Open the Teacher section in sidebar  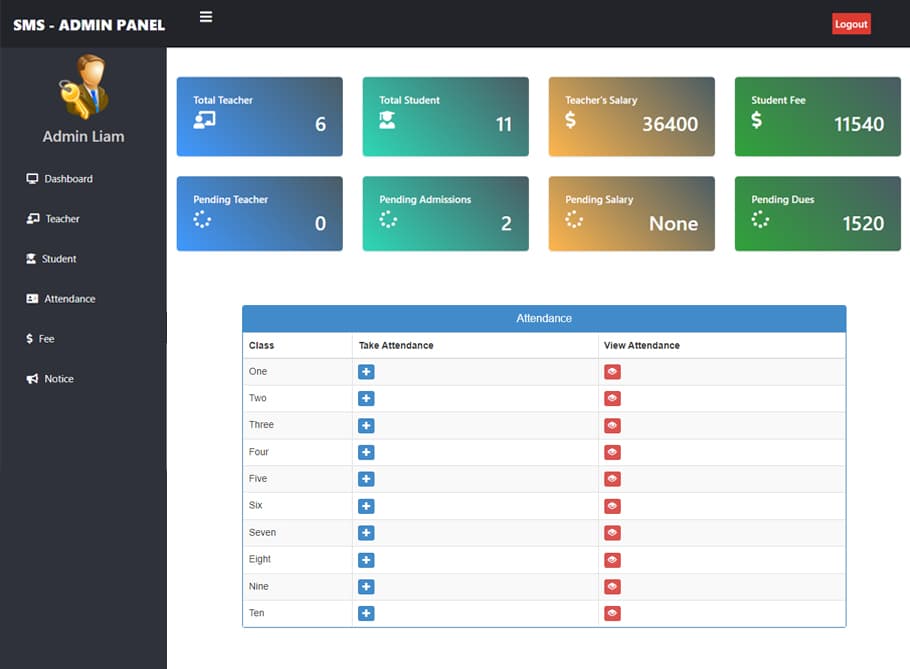coord(61,219)
